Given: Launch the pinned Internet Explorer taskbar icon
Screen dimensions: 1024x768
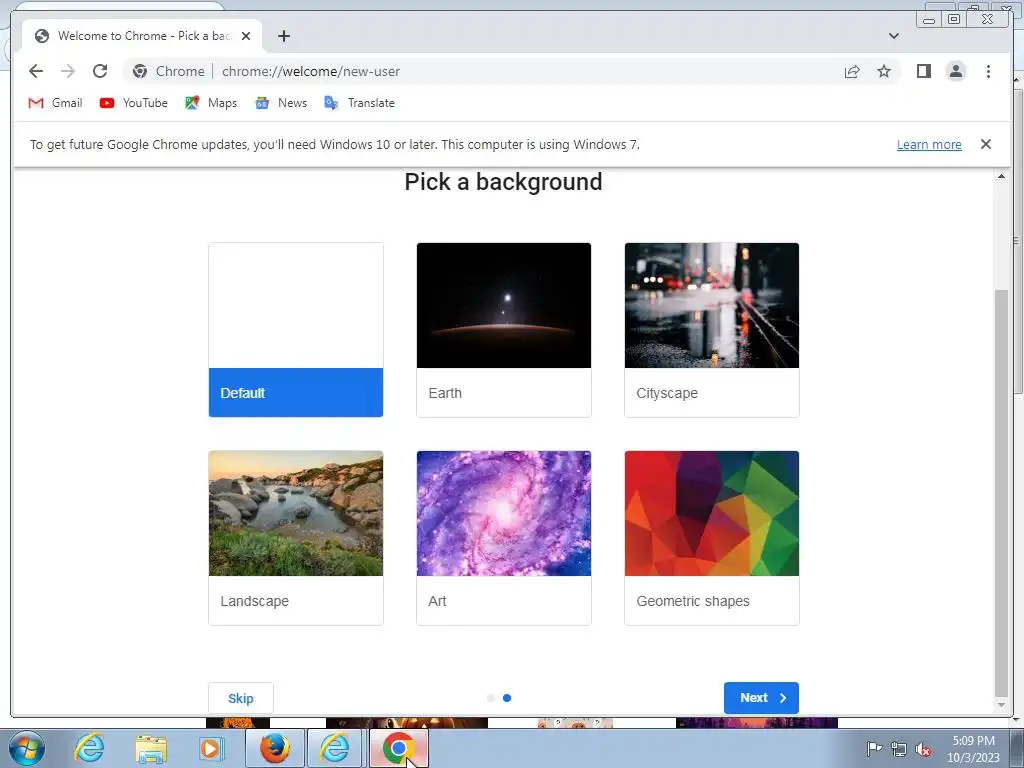Looking at the screenshot, I should pyautogui.click(x=88, y=748).
